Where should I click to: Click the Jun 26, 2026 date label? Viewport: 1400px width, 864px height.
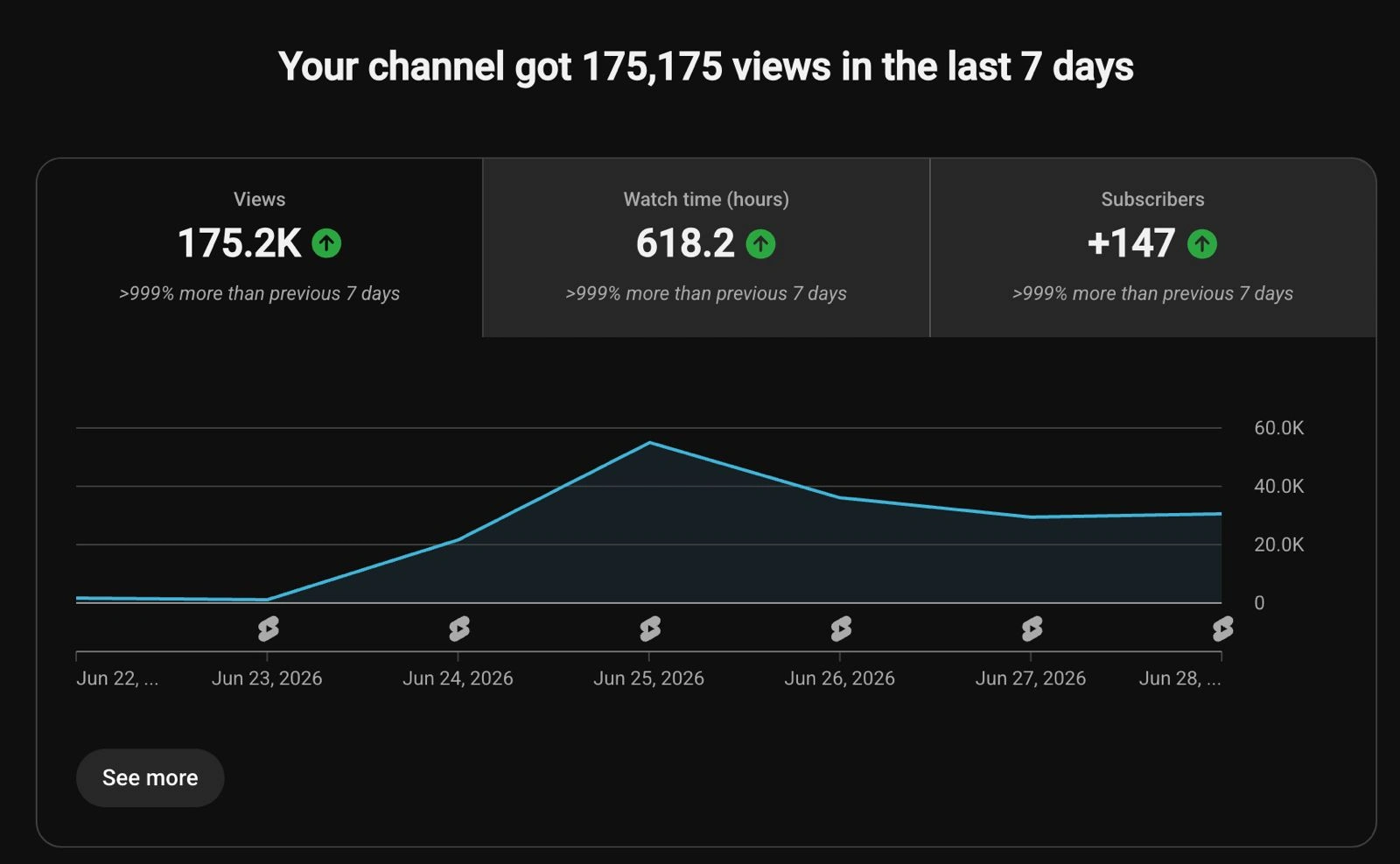click(x=839, y=678)
